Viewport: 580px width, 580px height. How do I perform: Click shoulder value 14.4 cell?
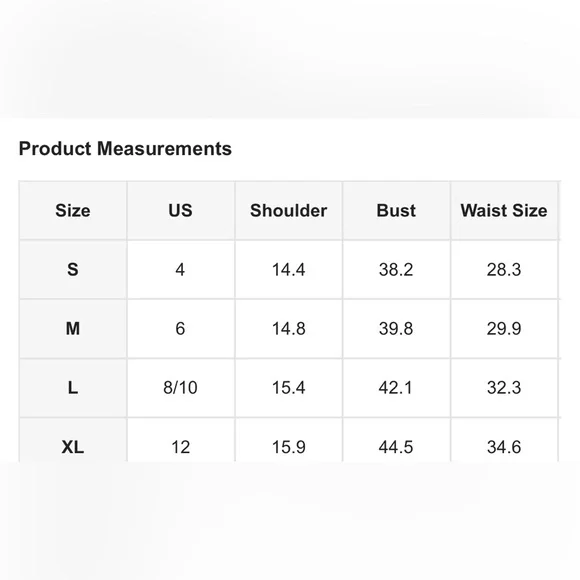coord(289,269)
